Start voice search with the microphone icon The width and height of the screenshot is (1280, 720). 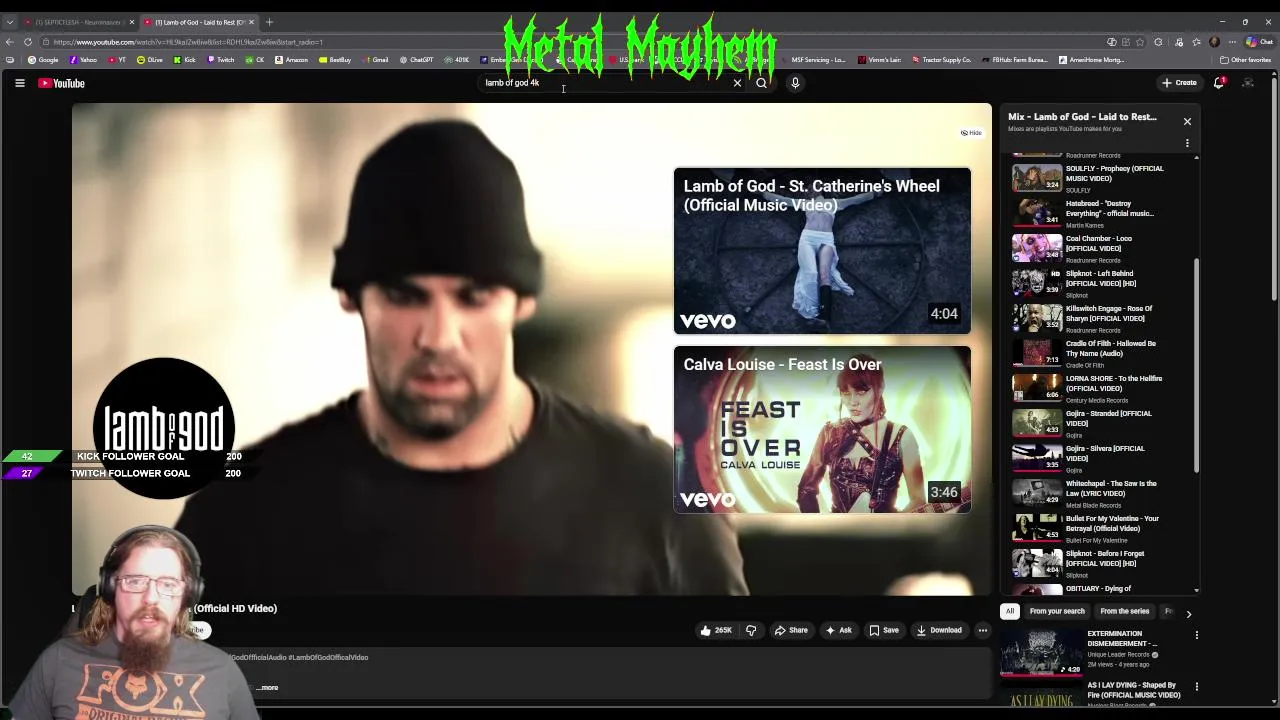(795, 83)
